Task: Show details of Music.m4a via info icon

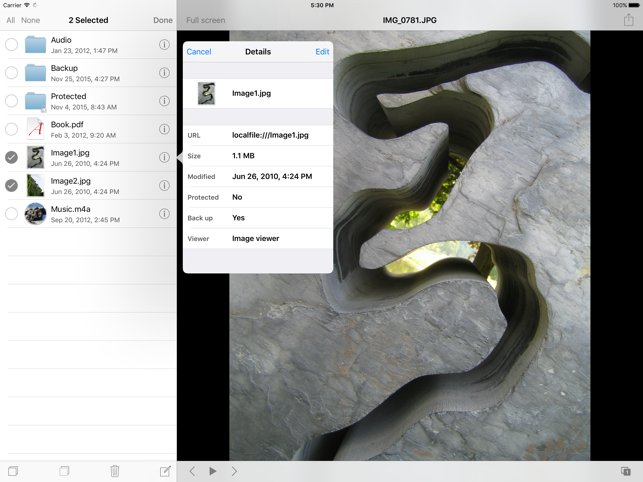Action: [164, 213]
